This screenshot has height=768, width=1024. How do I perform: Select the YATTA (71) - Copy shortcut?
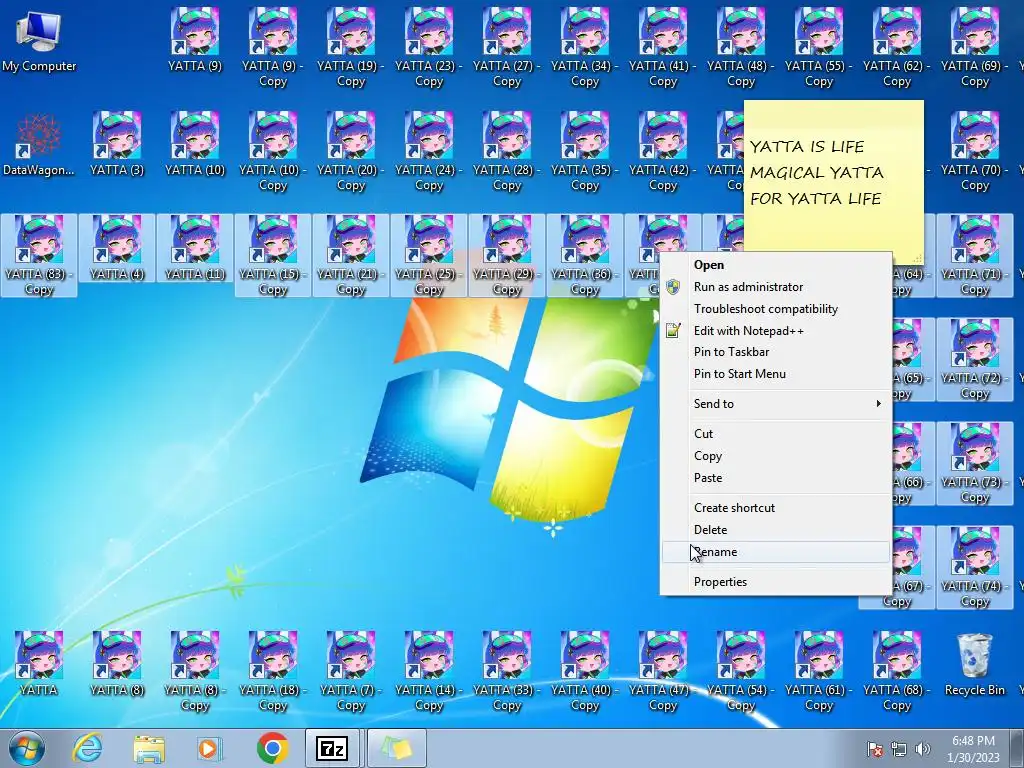[974, 255]
